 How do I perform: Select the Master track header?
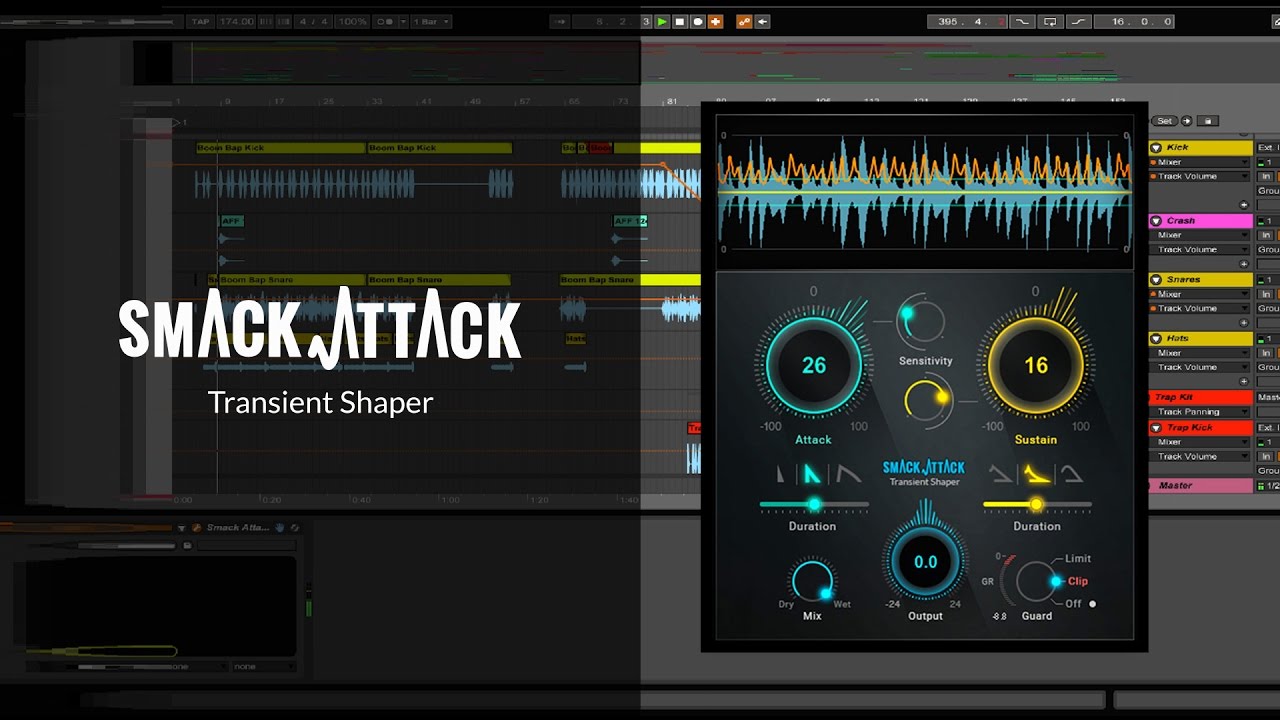pyautogui.click(x=1200, y=486)
